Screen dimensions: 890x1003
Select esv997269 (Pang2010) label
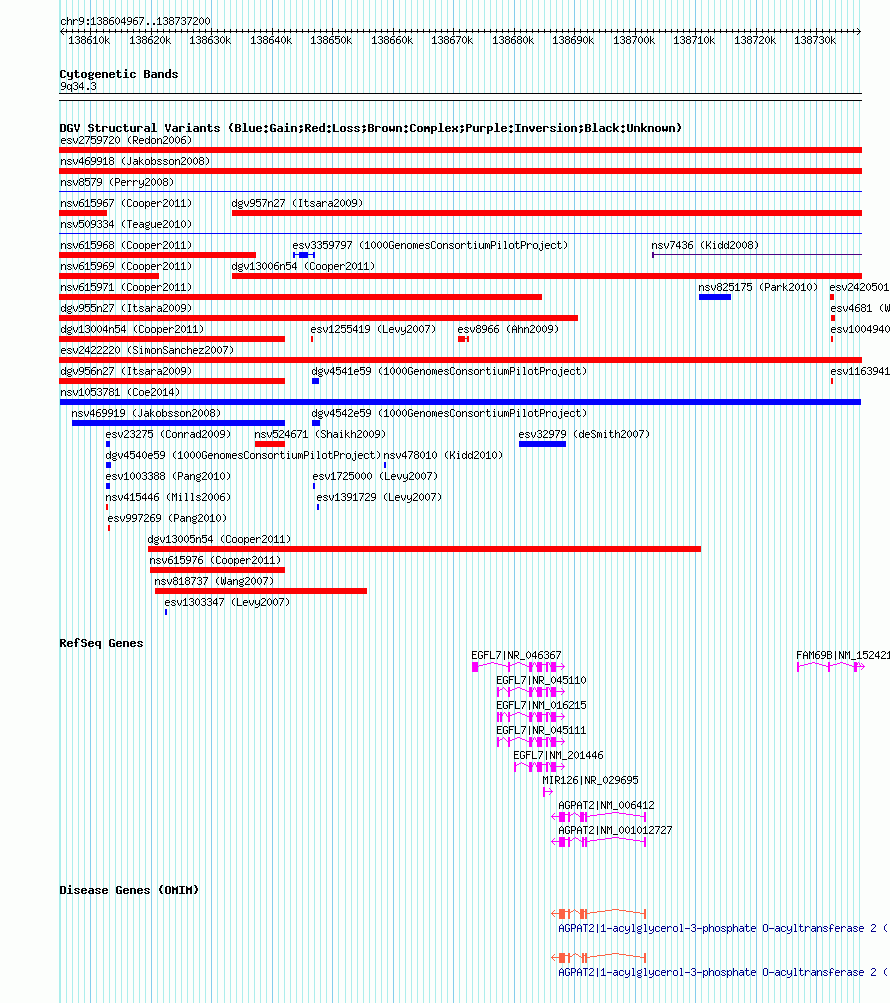tap(167, 518)
